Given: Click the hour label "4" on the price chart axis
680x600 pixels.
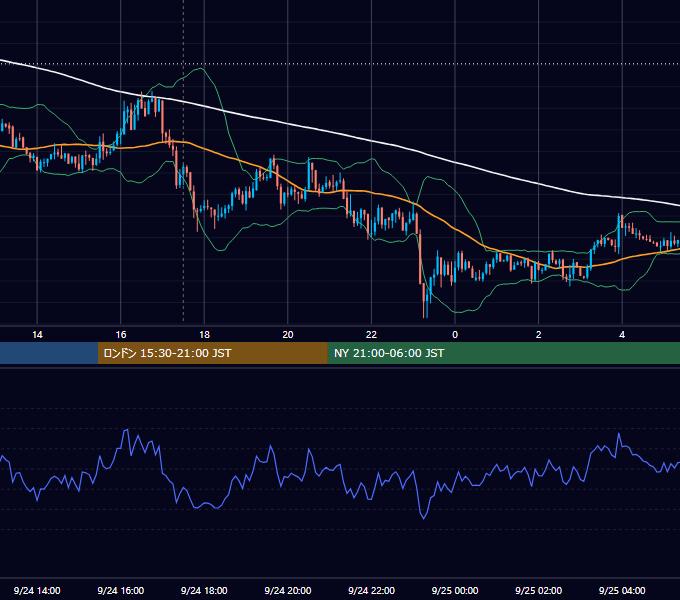Looking at the screenshot, I should pyautogui.click(x=622, y=335).
